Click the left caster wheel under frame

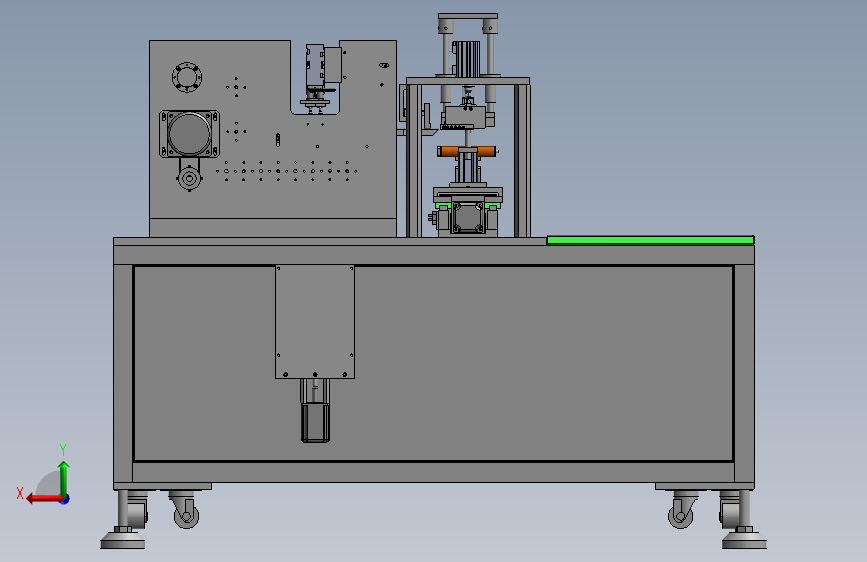186,516
